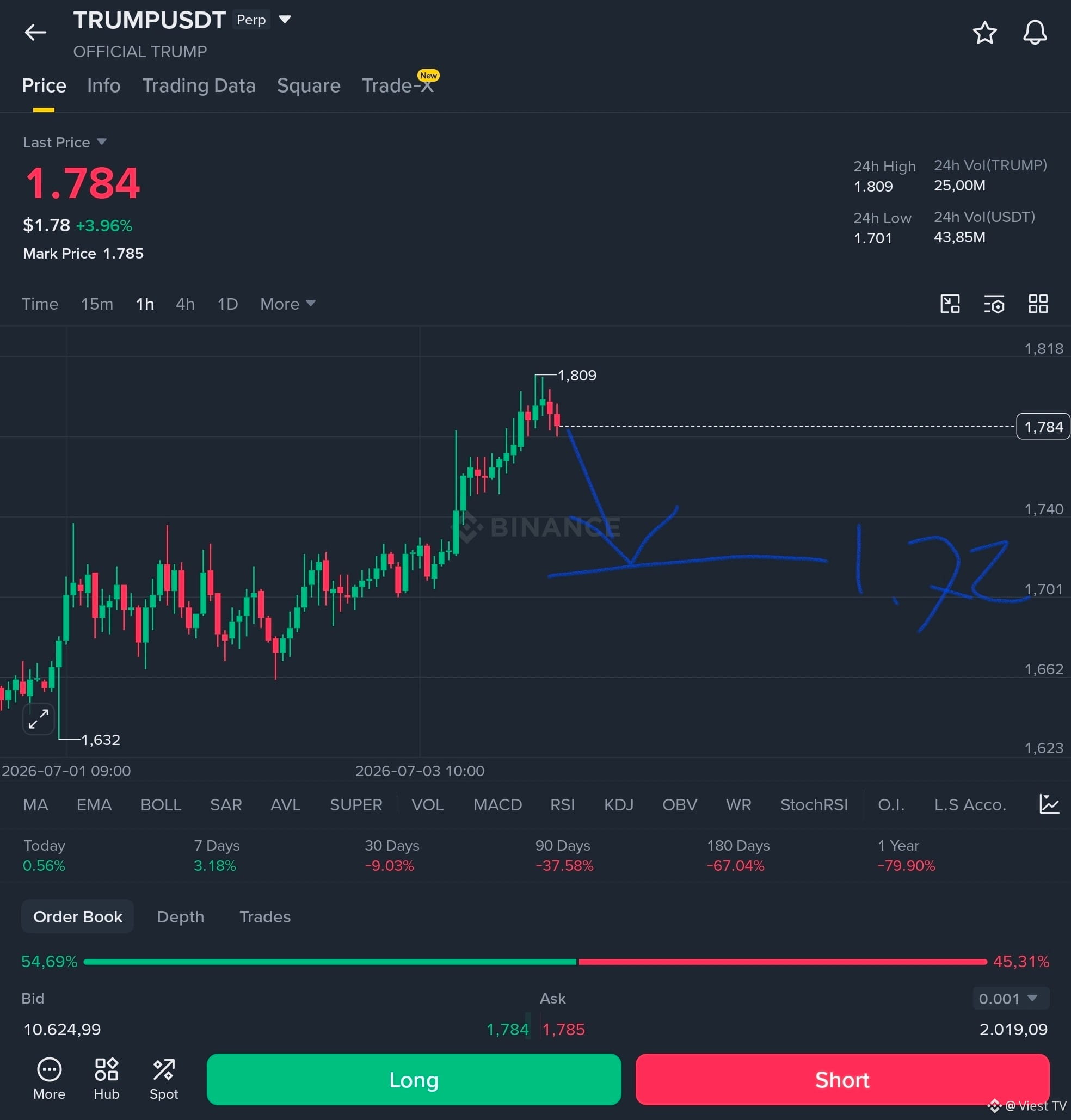This screenshot has height=1120, width=1071.
Task: Open the indicator chart icon
Action: pyautogui.click(x=1049, y=804)
